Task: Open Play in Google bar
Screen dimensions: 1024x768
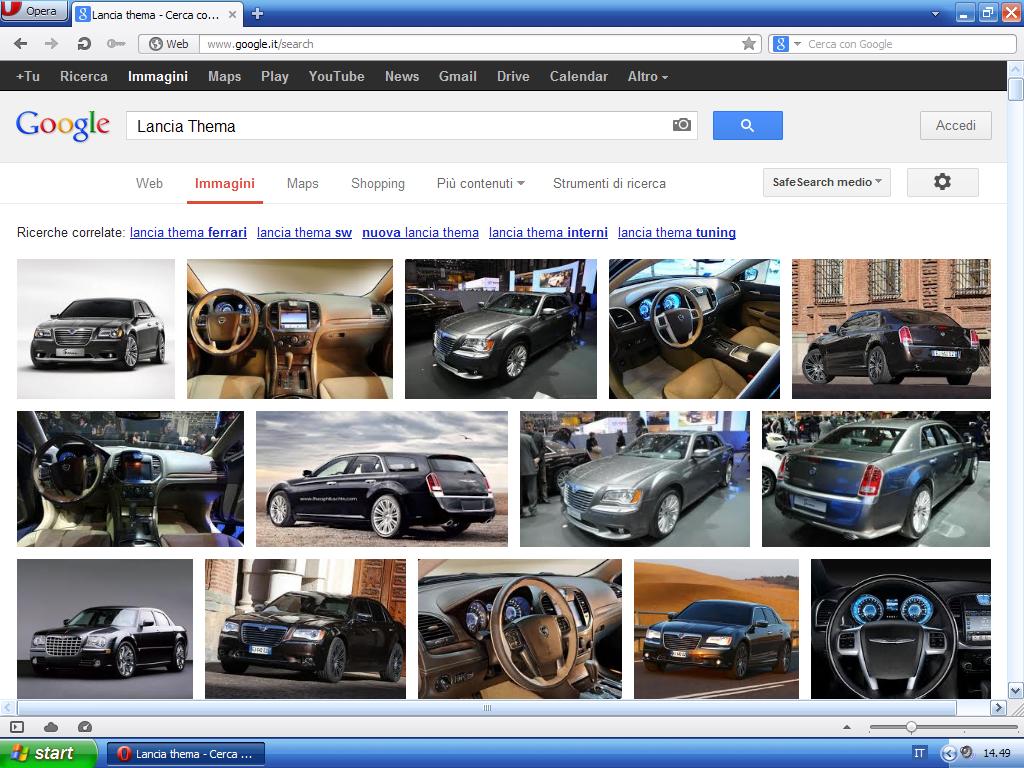Action: click(x=275, y=76)
